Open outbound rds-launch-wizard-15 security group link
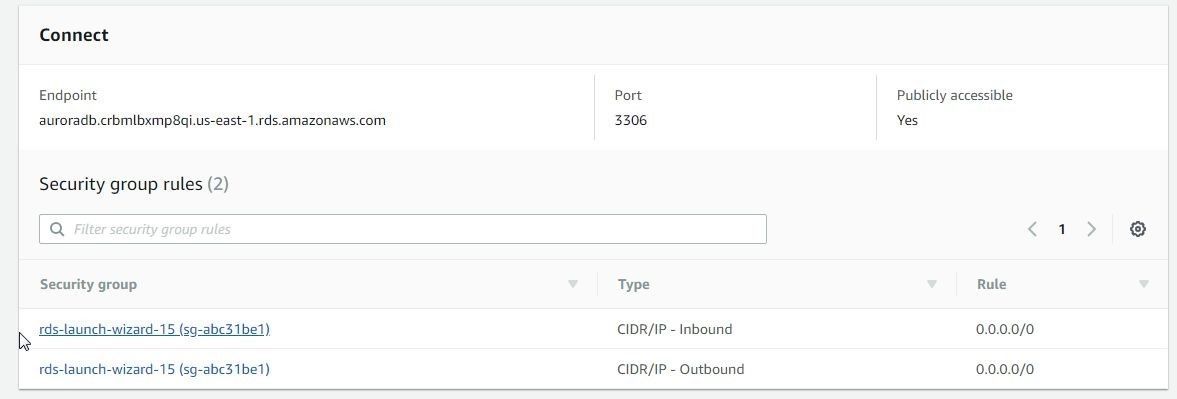 (x=154, y=369)
